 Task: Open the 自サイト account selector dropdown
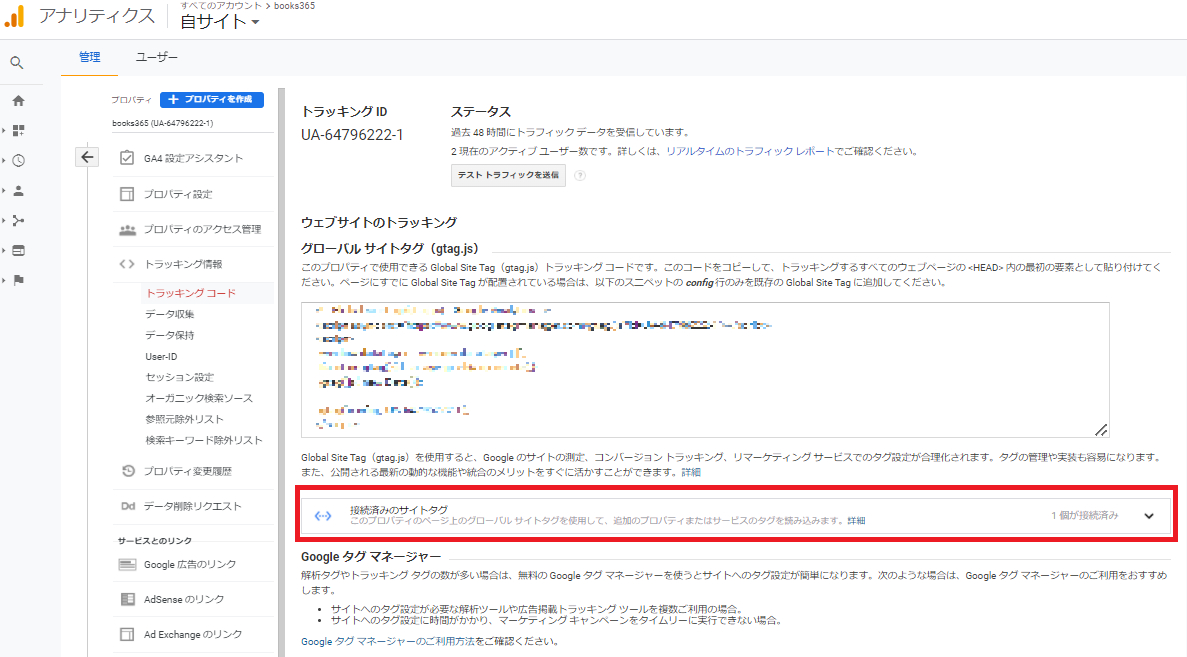coord(220,22)
